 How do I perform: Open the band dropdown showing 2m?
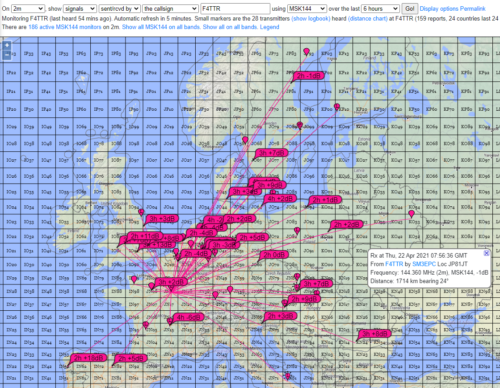28,9
